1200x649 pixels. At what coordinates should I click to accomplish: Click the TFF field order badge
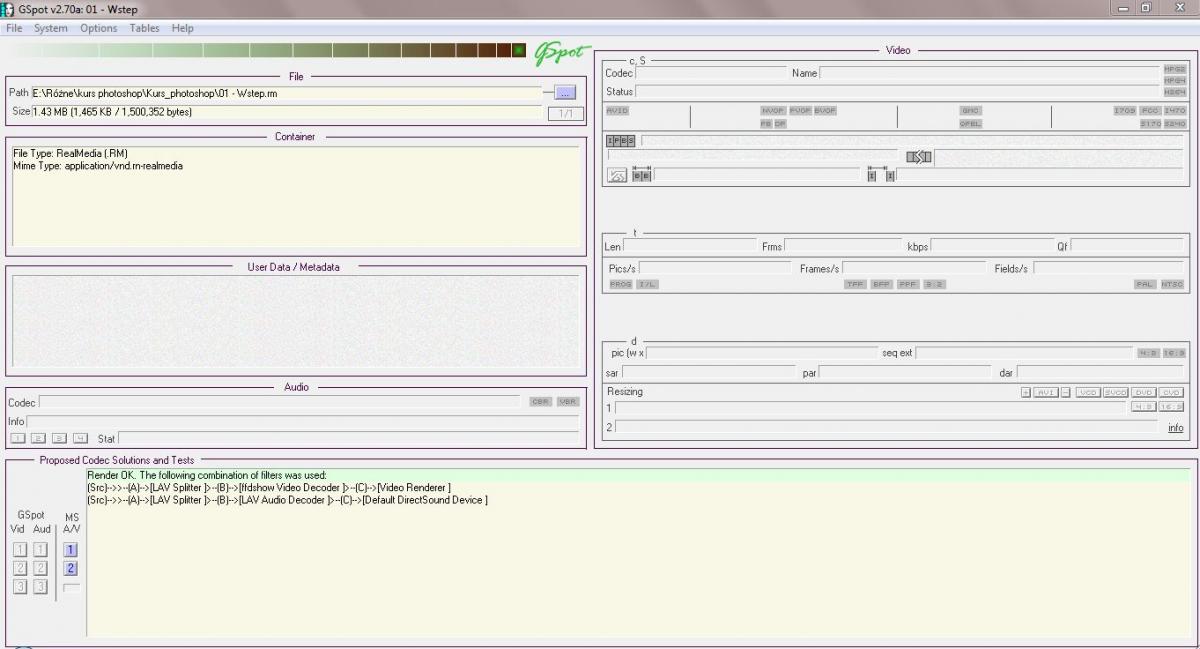855,284
